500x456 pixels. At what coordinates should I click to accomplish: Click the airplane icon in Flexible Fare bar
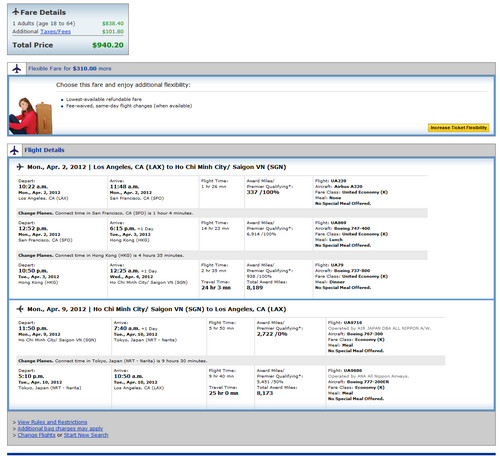17,69
